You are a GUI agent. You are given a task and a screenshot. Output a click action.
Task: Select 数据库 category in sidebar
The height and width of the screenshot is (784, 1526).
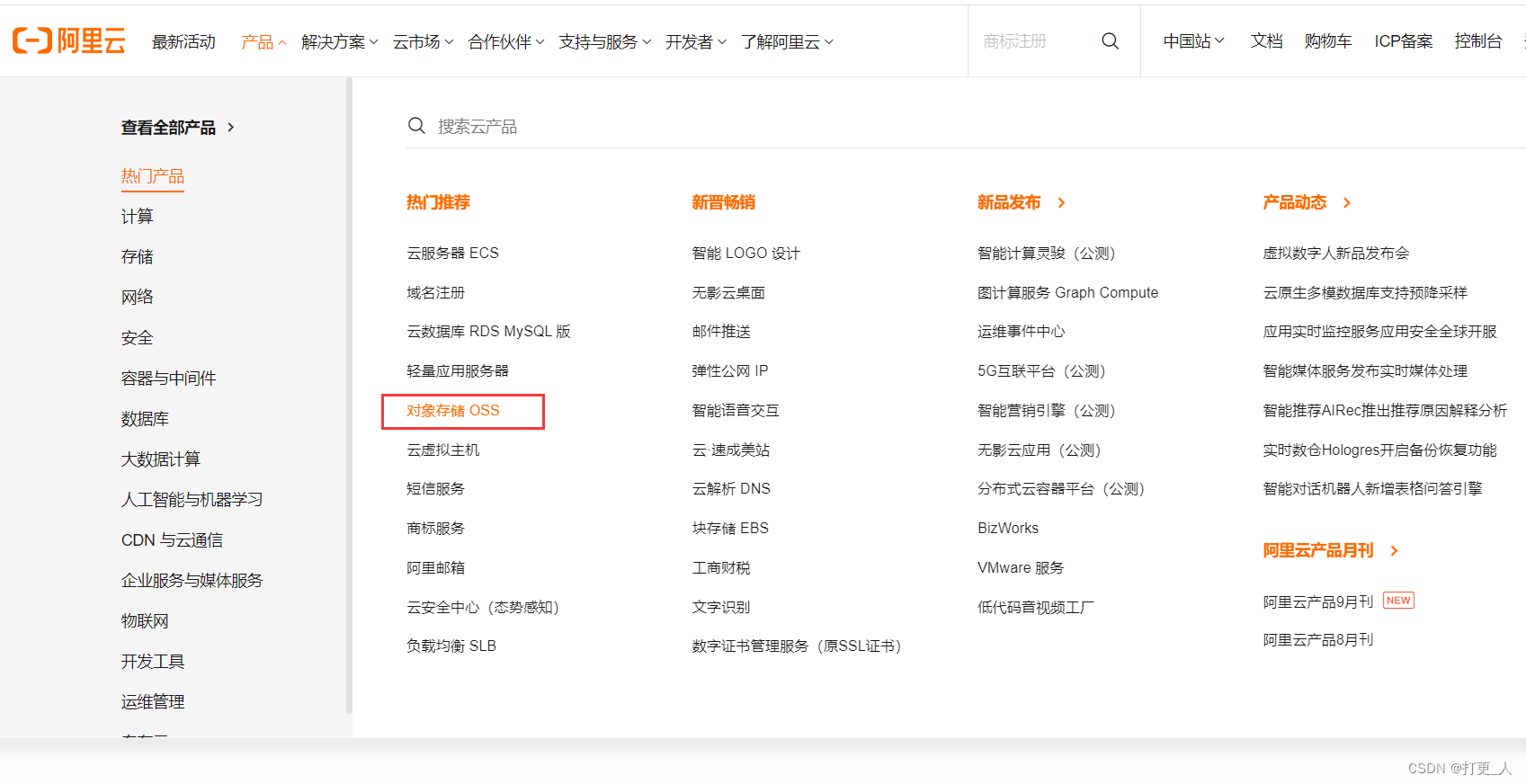145,419
